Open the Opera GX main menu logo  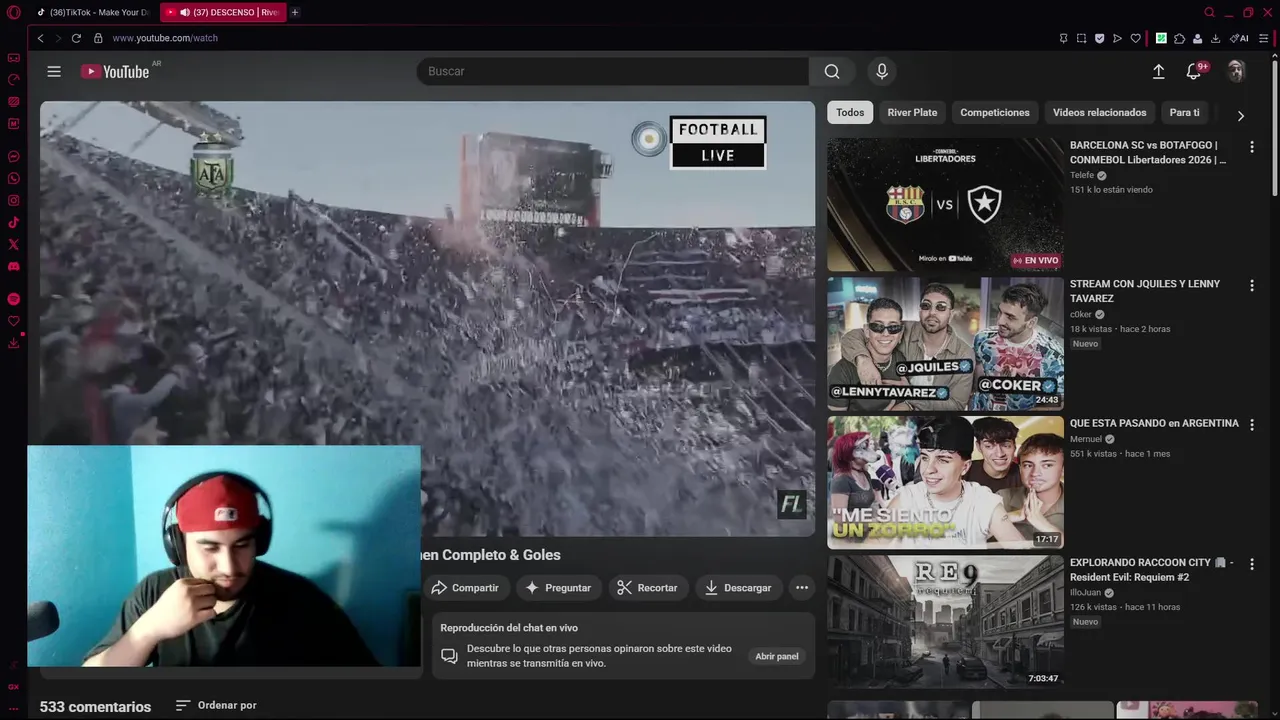pos(13,12)
